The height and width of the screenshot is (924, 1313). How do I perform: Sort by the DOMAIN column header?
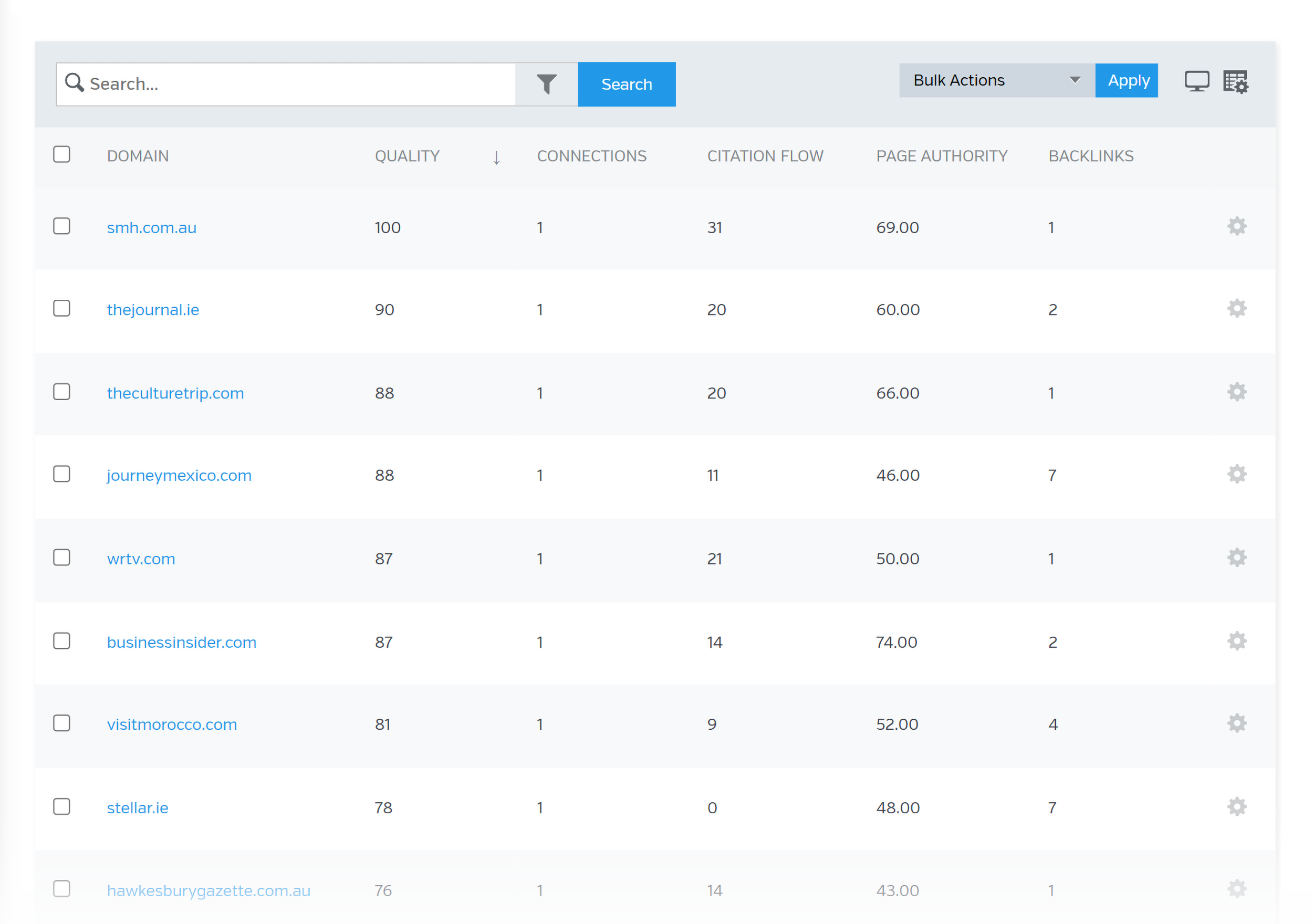point(138,156)
